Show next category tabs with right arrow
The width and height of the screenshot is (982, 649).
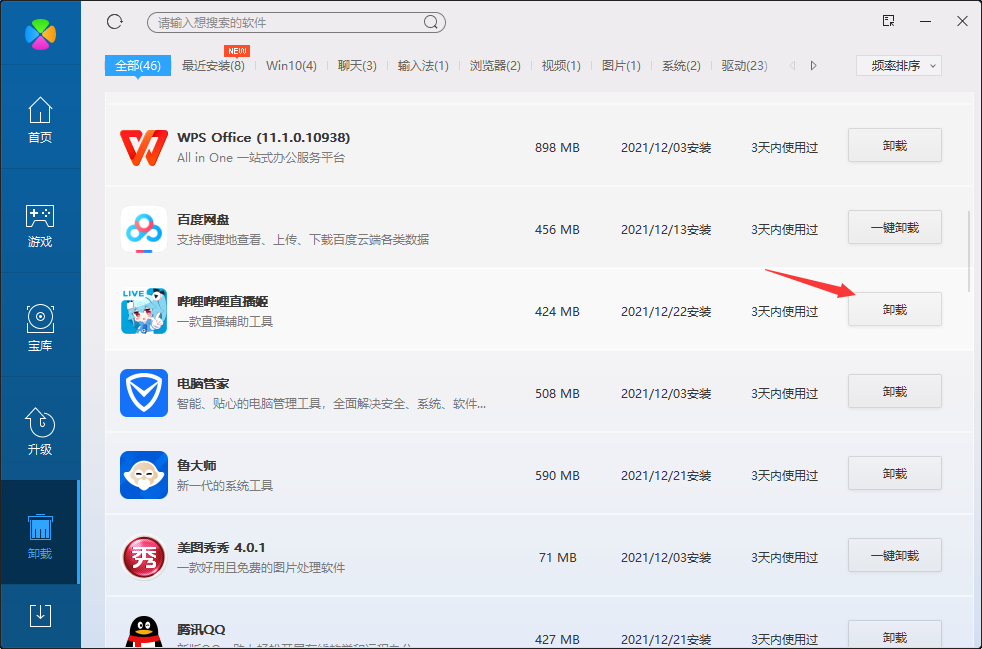tap(813, 66)
